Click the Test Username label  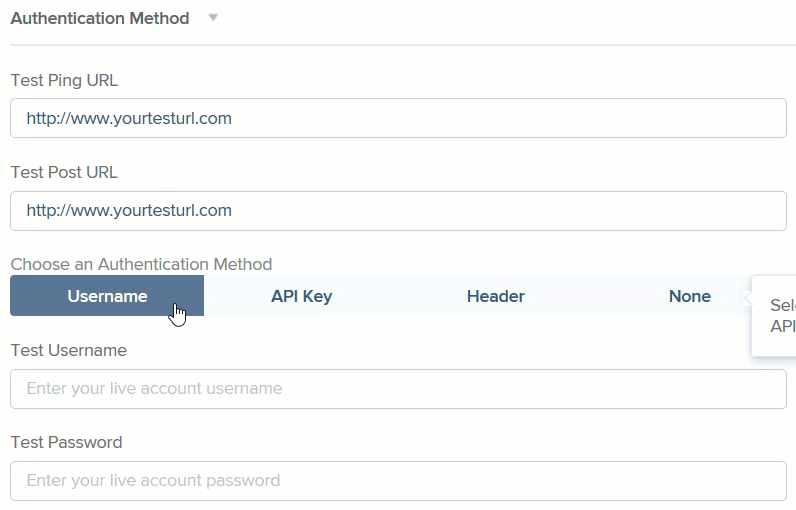[69, 350]
